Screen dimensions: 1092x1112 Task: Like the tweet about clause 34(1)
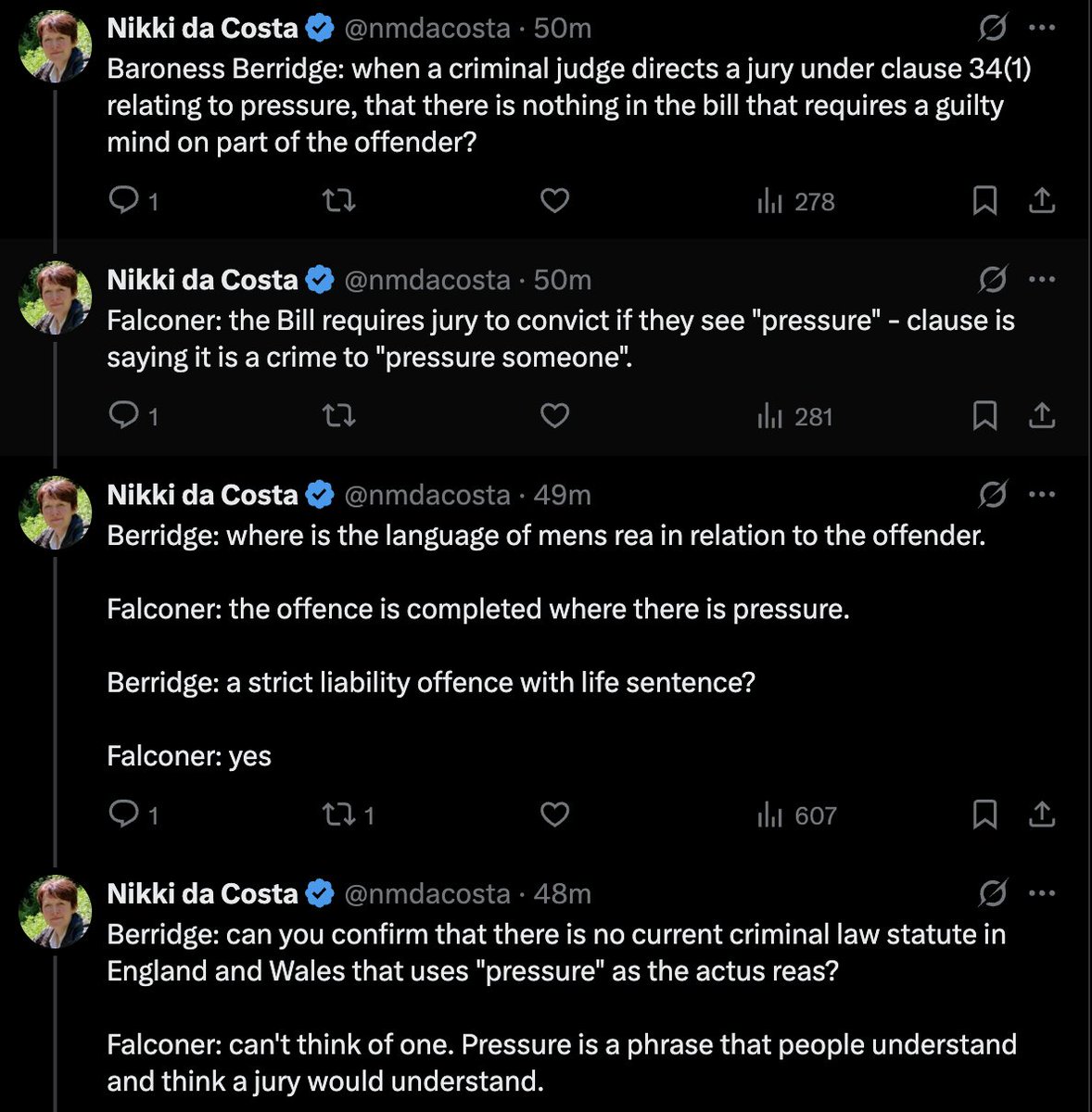pyautogui.click(x=554, y=200)
